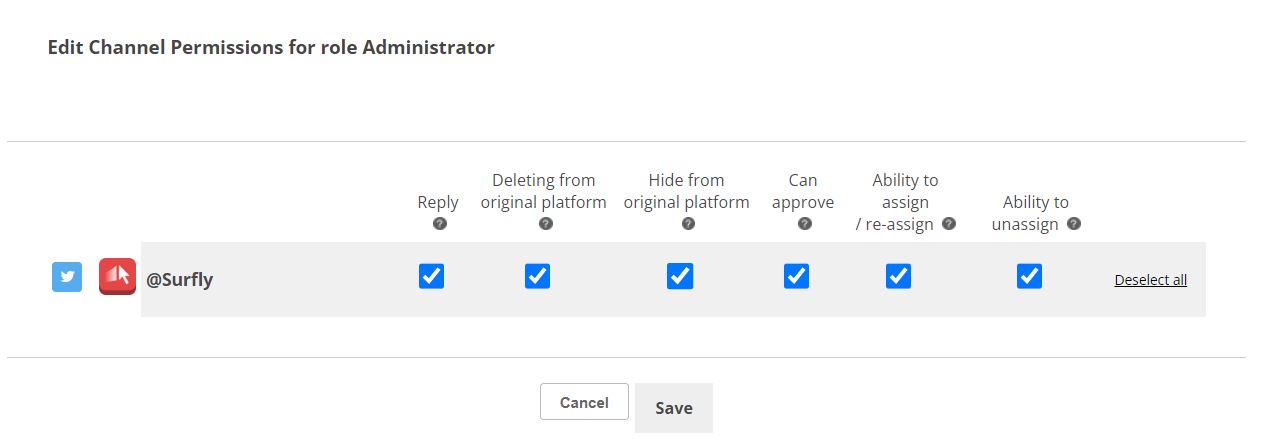Uncheck the Reply permission checkbox
The width and height of the screenshot is (1264, 447).
pyautogui.click(x=431, y=276)
